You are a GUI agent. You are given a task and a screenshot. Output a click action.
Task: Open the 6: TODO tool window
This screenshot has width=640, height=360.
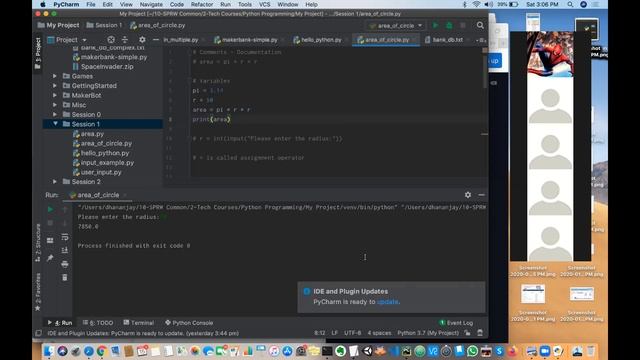pyautogui.click(x=98, y=322)
